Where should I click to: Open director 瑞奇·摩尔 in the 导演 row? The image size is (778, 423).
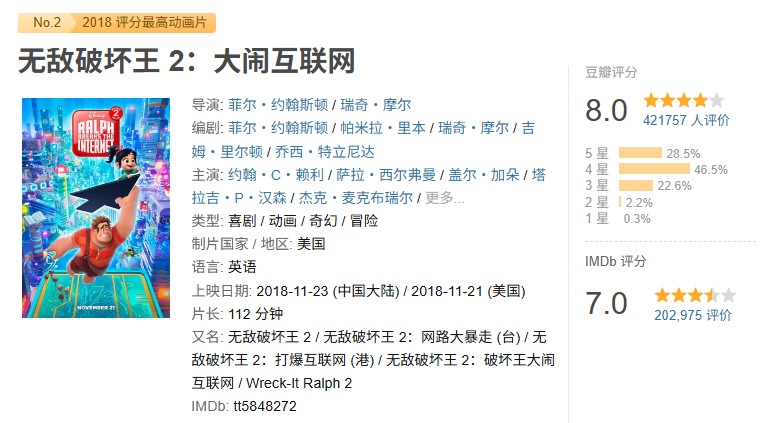coord(376,105)
